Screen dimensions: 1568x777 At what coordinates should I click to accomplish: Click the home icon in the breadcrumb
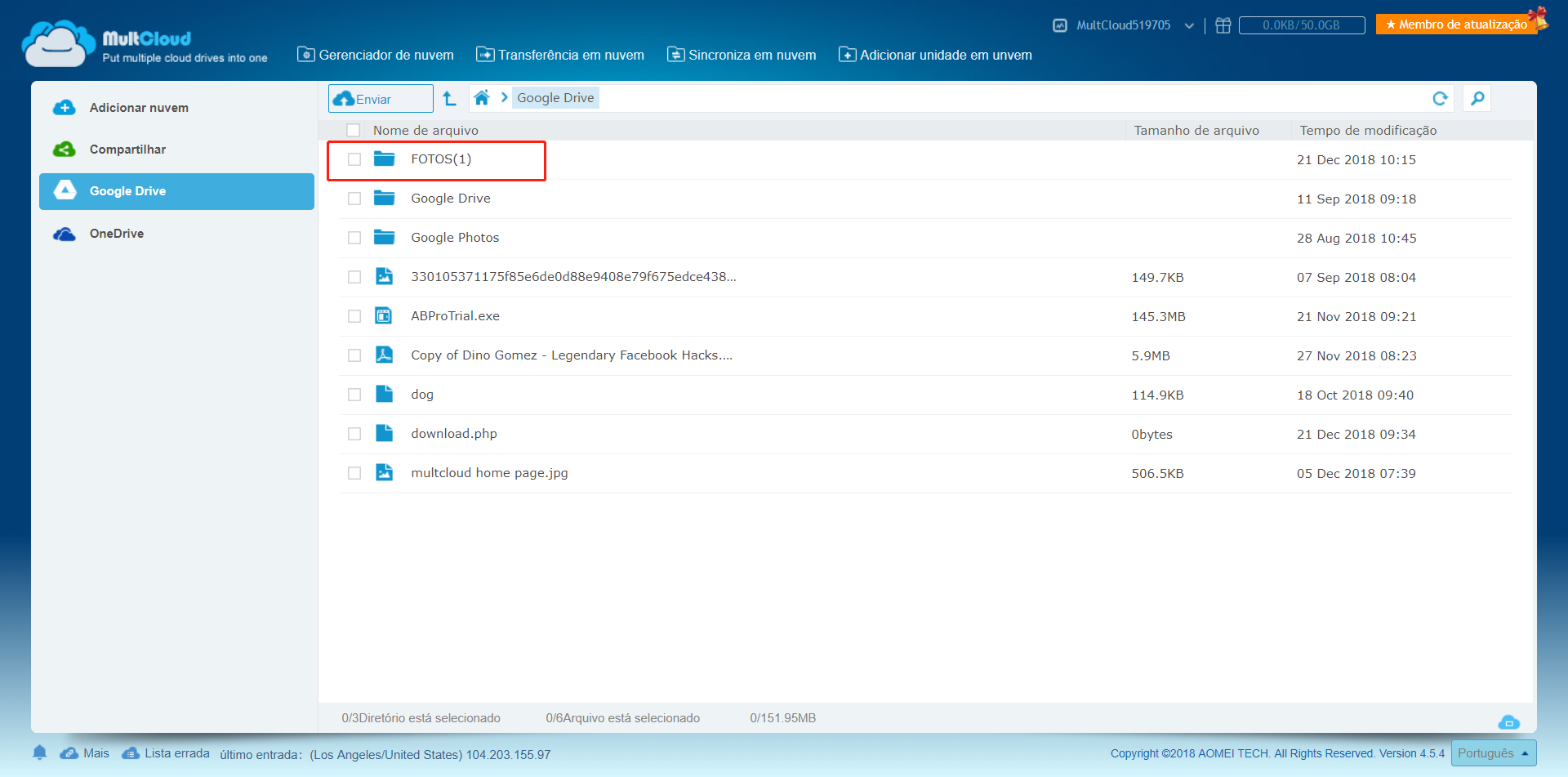[482, 98]
